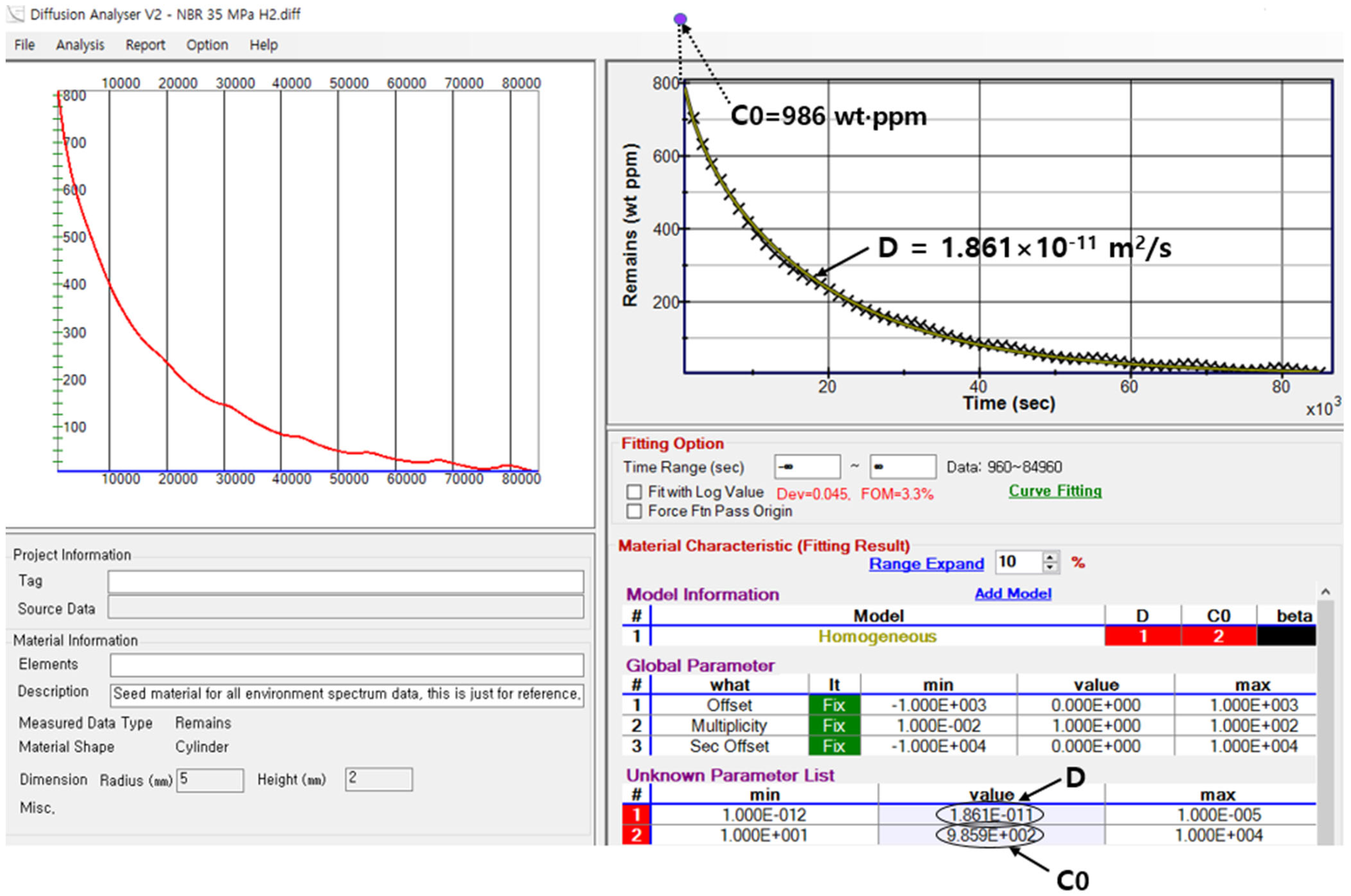Click the Add Model link
This screenshot has width=1351, height=896.
tap(1013, 594)
